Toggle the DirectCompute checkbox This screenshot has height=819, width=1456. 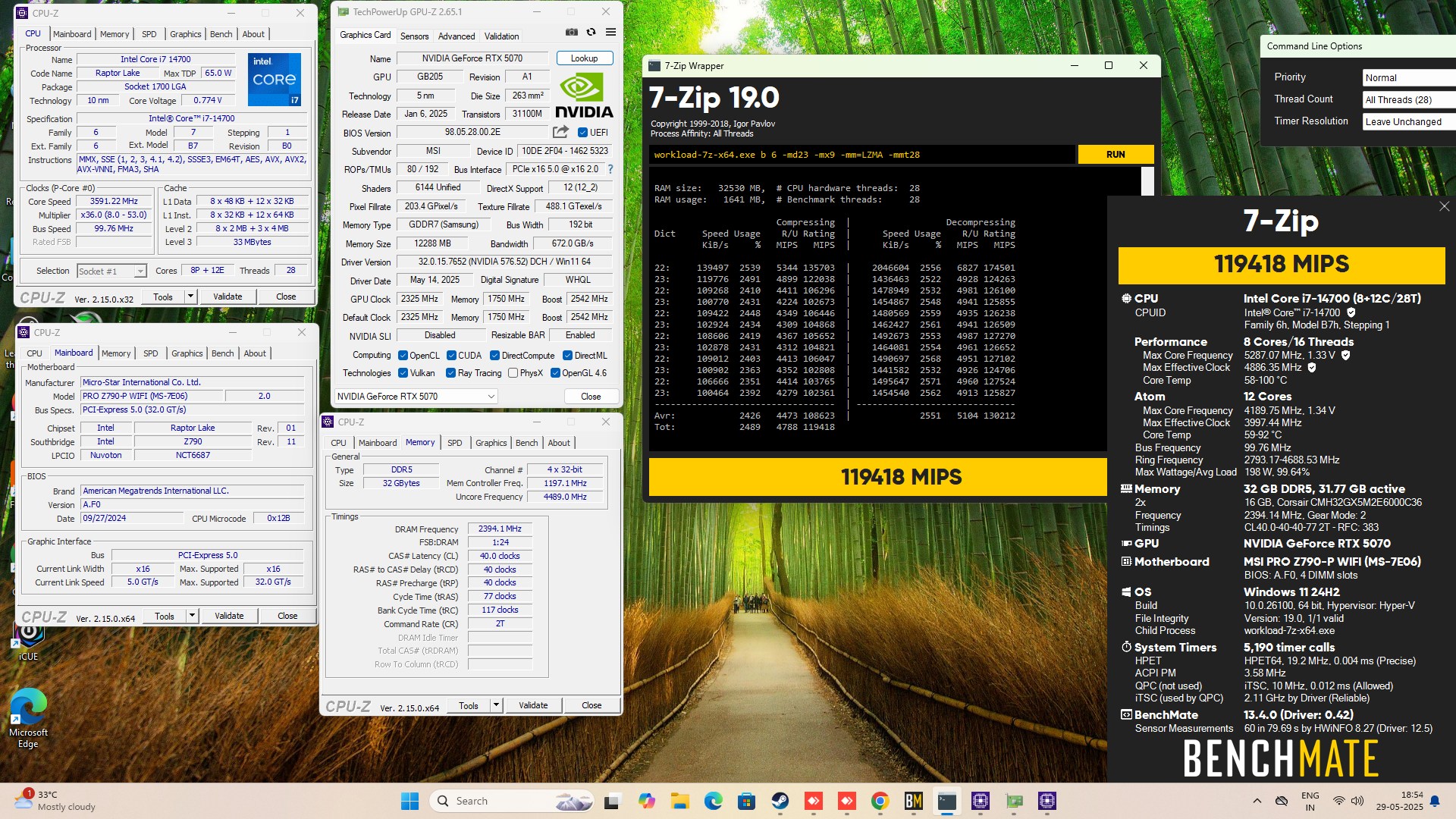click(494, 355)
